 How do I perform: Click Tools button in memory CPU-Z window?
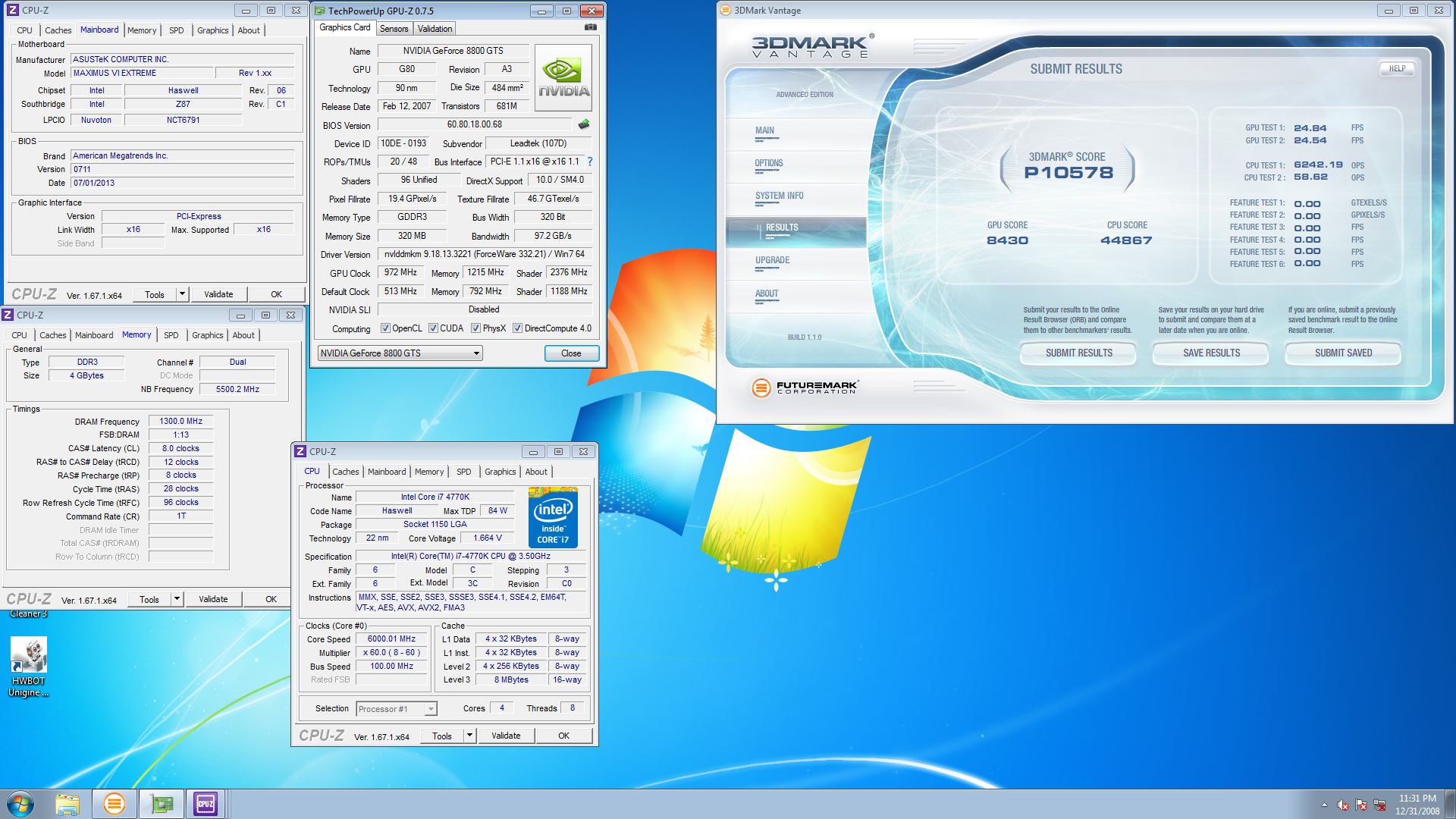pyautogui.click(x=149, y=599)
